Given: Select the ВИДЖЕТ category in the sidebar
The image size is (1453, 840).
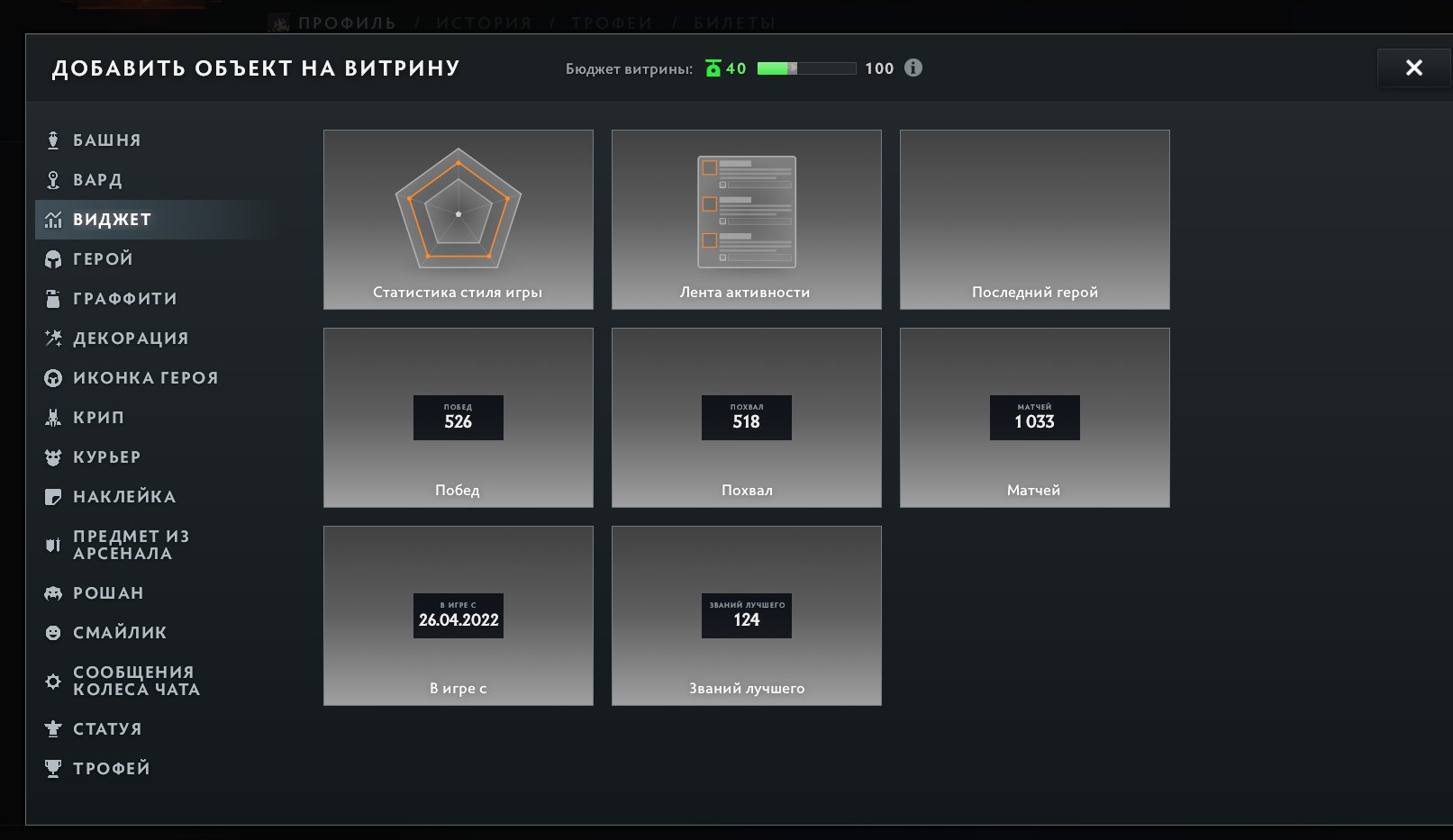Looking at the screenshot, I should coord(157,220).
